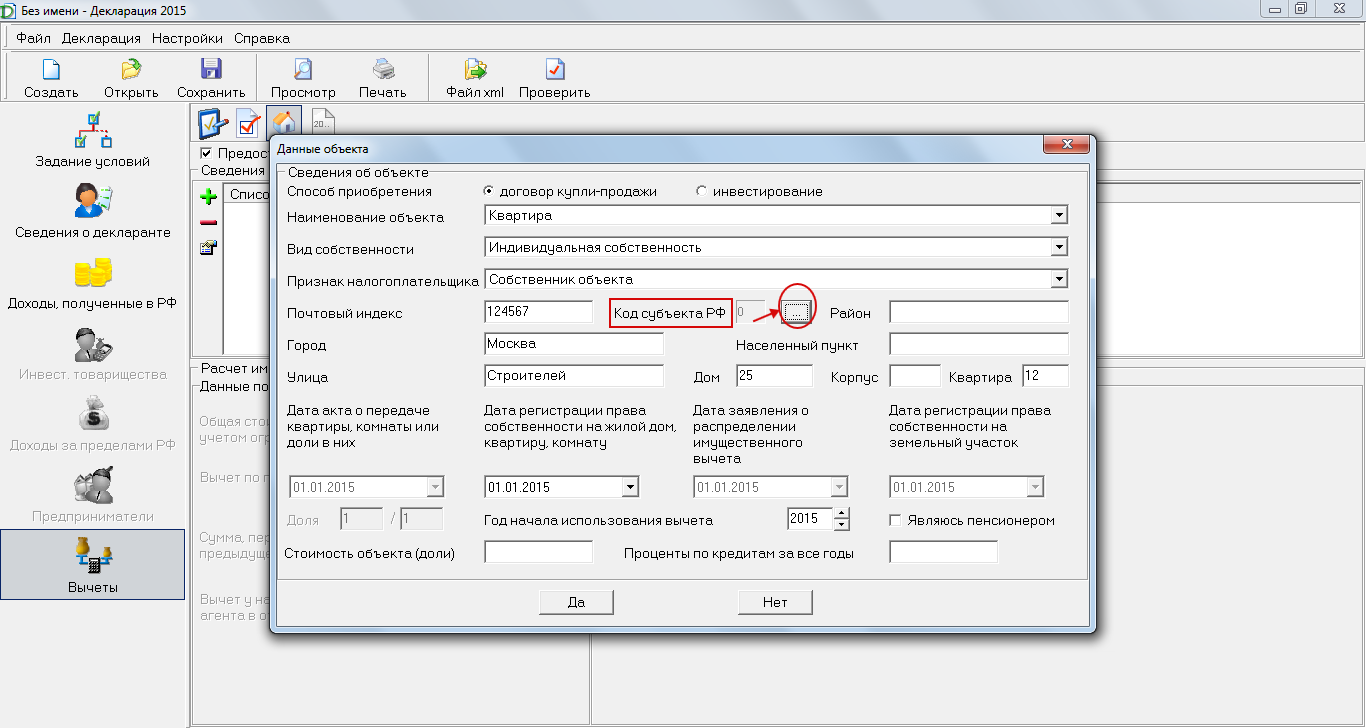Open the Декларация menu
Image resolution: width=1366 pixels, height=728 pixels.
click(x=101, y=38)
